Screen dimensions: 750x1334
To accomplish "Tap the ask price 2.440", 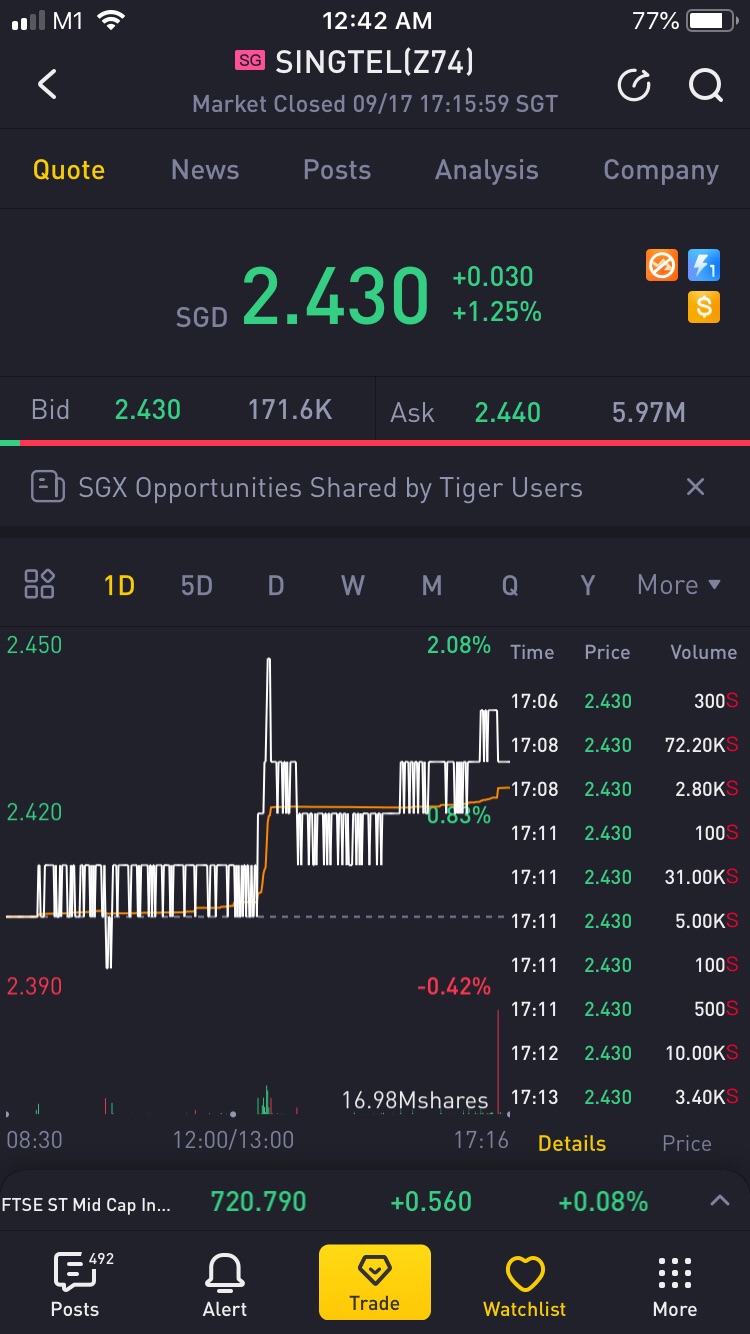I will click(x=508, y=412).
